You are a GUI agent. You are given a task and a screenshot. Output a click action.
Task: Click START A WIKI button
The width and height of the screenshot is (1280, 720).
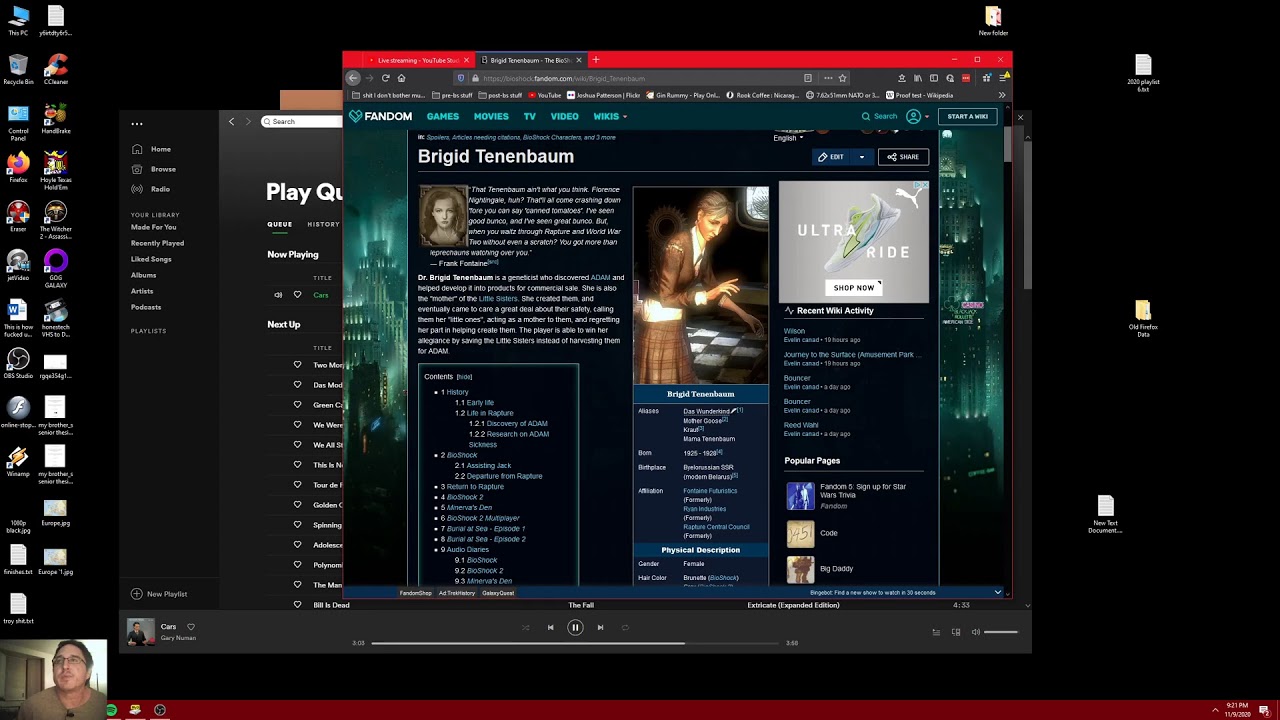pos(967,116)
